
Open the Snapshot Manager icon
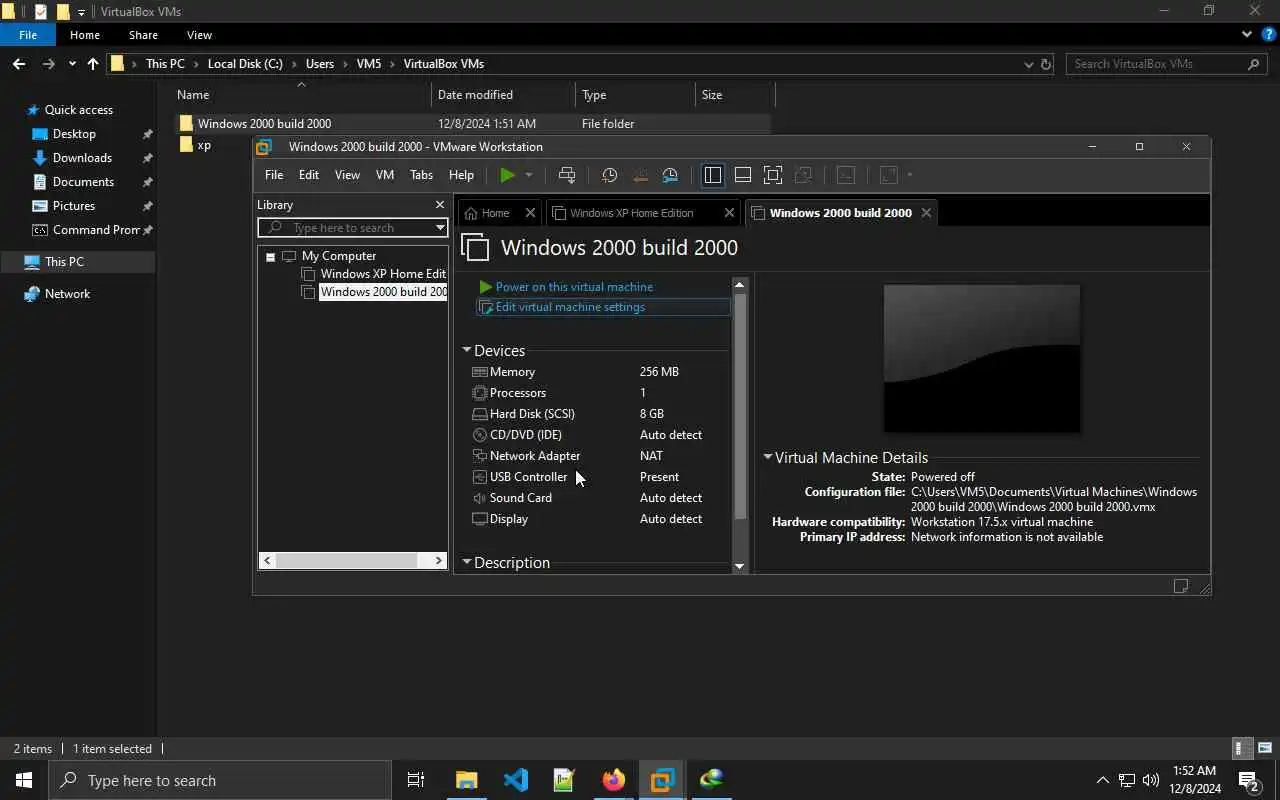click(x=670, y=175)
